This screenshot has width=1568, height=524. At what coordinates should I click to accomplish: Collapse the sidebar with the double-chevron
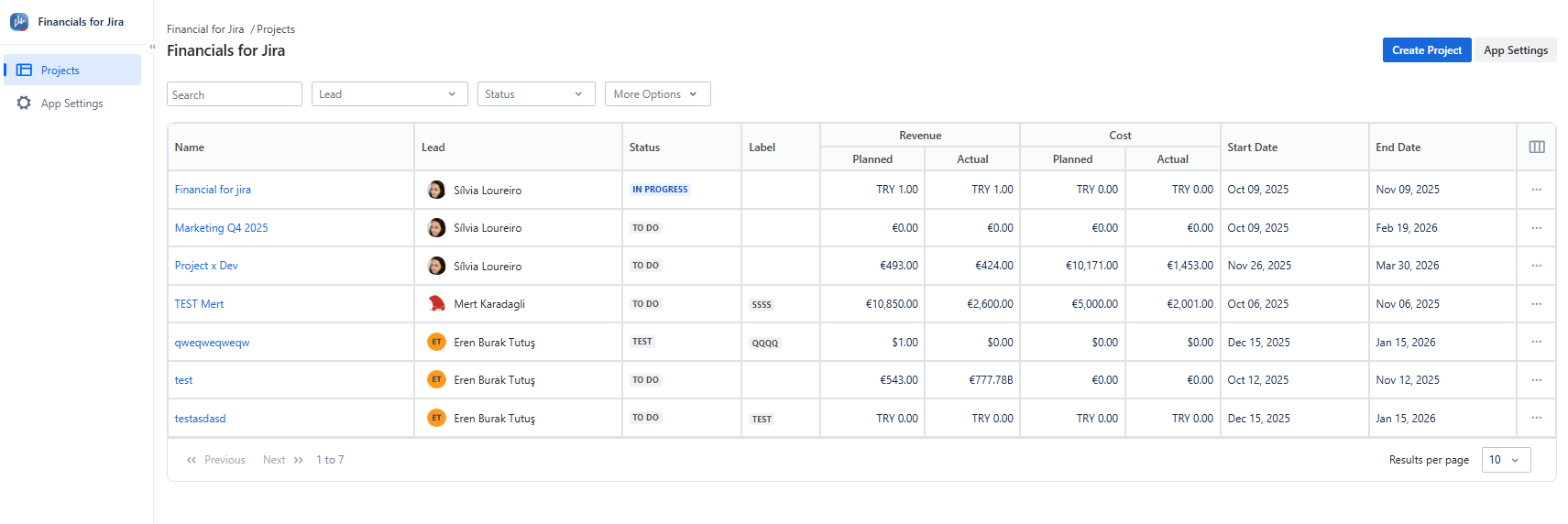tap(152, 47)
